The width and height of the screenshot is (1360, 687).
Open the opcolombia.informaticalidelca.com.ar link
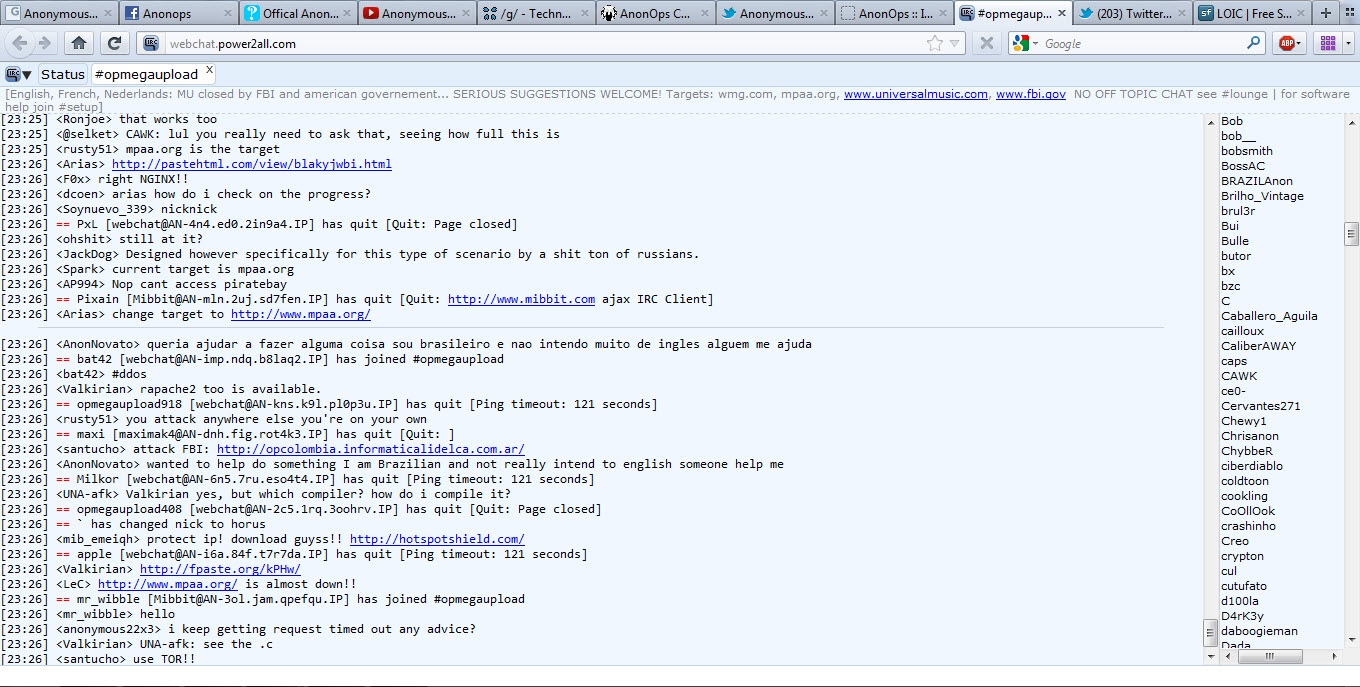point(370,449)
